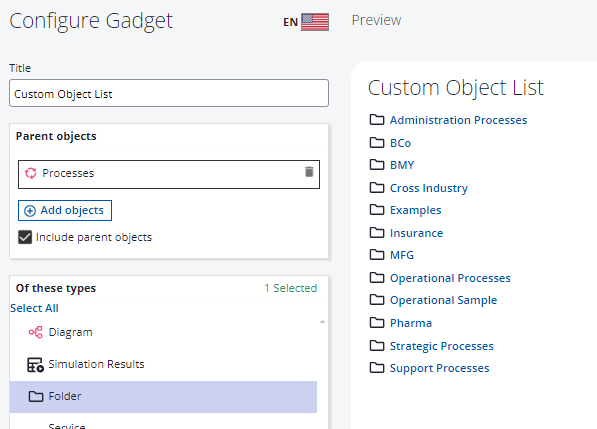Click the Select All link
The width and height of the screenshot is (597, 429).
34,308
